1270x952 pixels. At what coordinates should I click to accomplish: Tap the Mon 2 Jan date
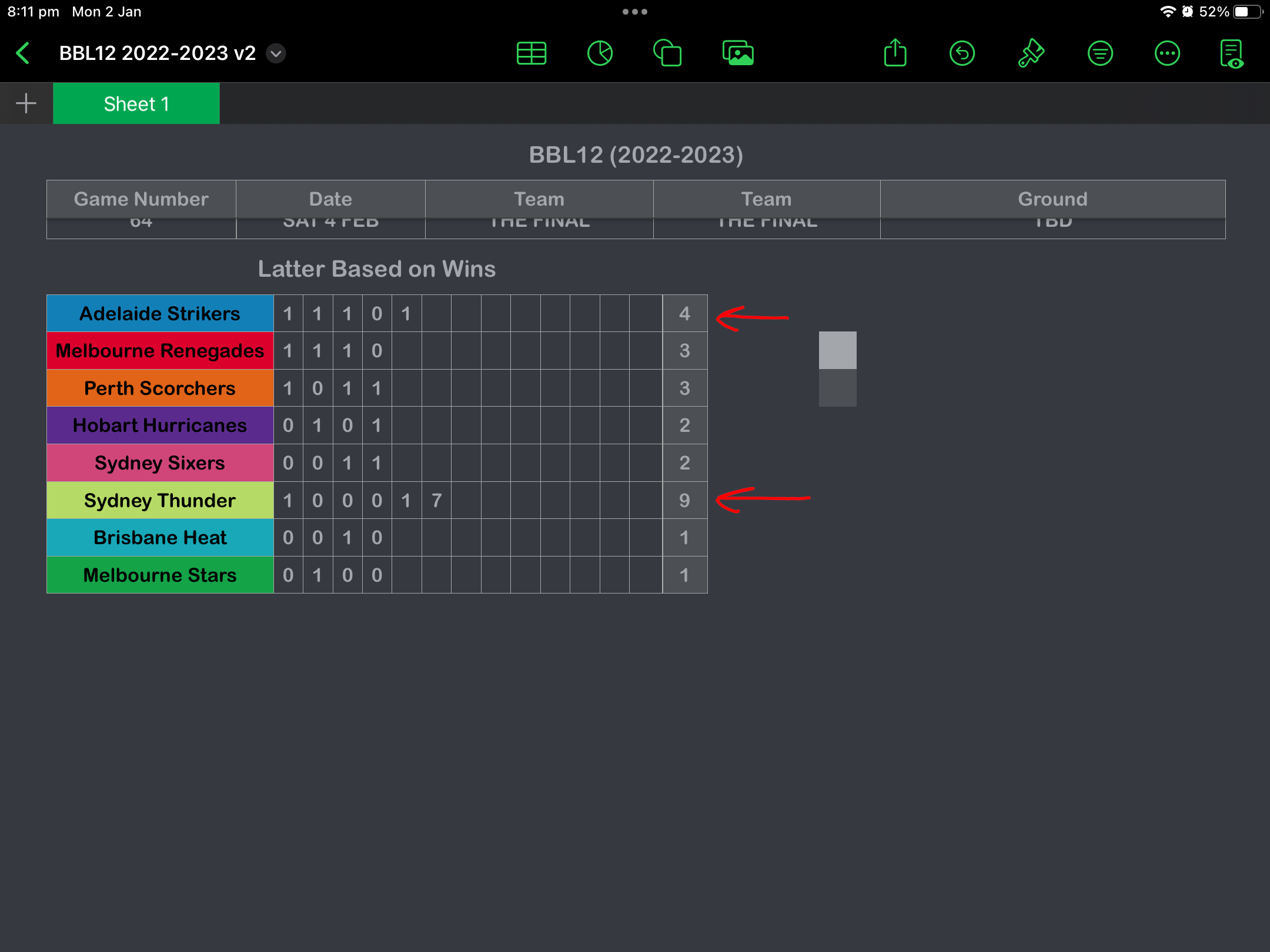[106, 12]
